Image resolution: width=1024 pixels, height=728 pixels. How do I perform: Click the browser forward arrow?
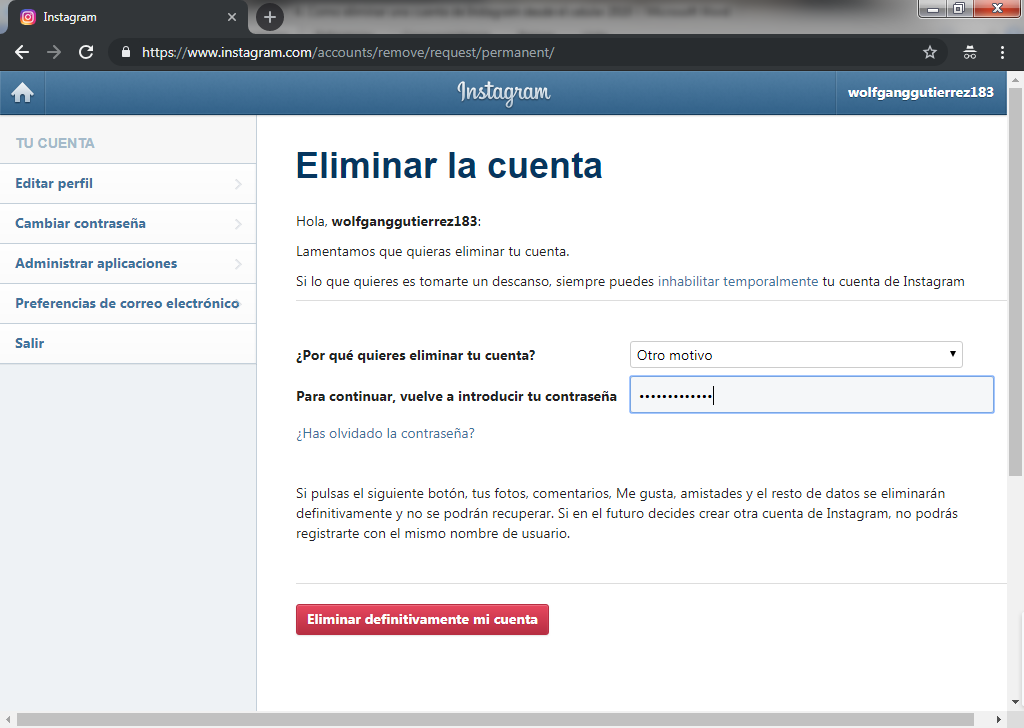point(54,52)
